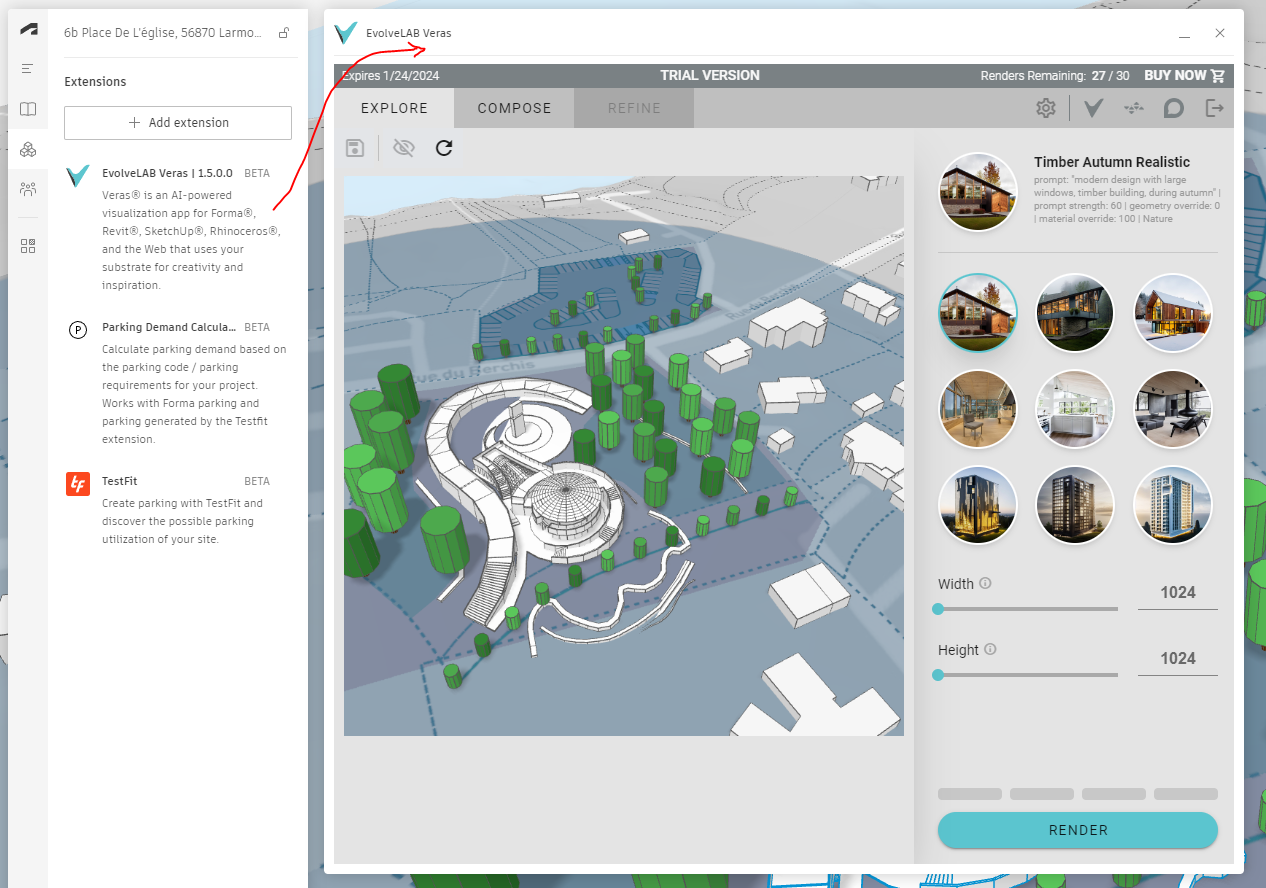Open the collaborators people icon in sidebar
1266x888 pixels.
pos(28,189)
